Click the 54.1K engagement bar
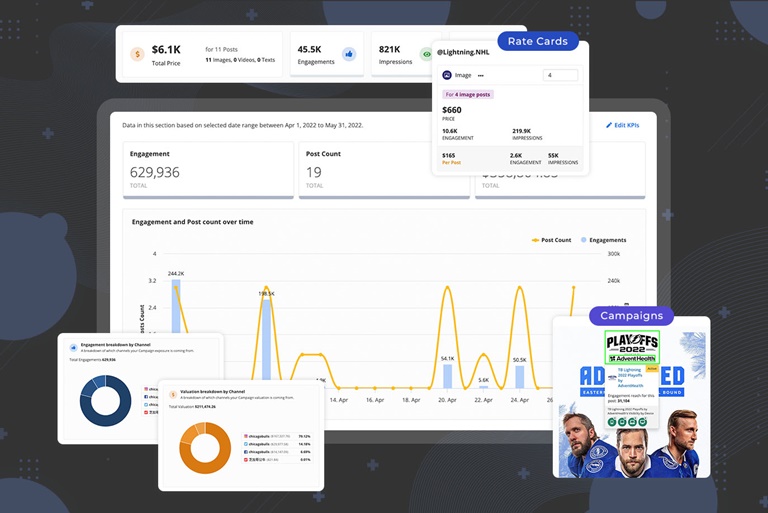The width and height of the screenshot is (768, 513). 448,376
